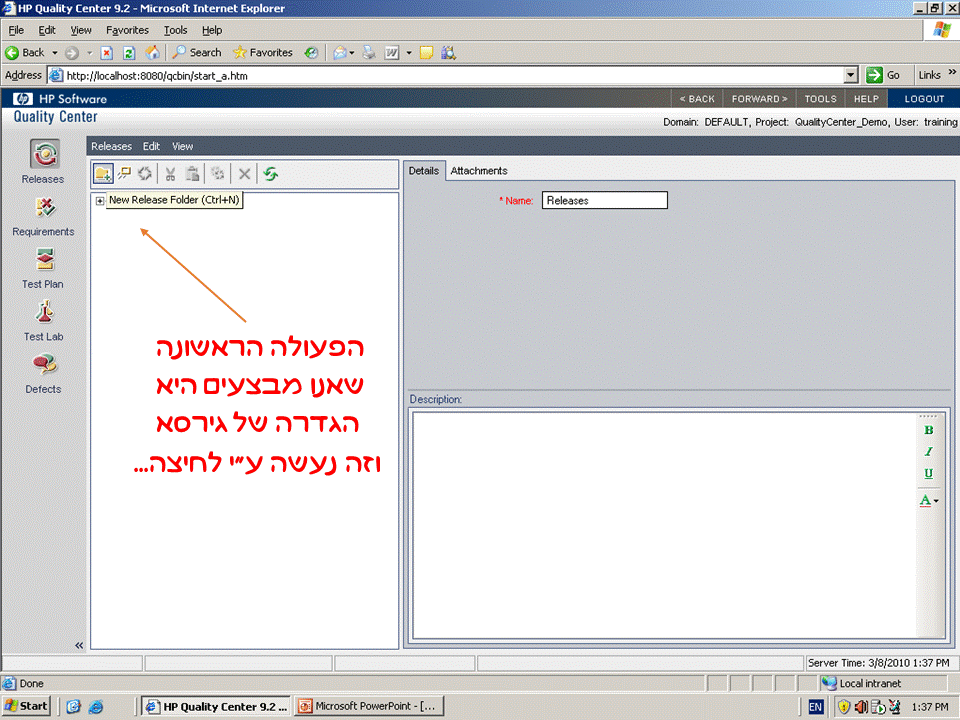Image resolution: width=960 pixels, height=720 pixels.
Task: Open the Releases module in sidebar
Action: 44,162
